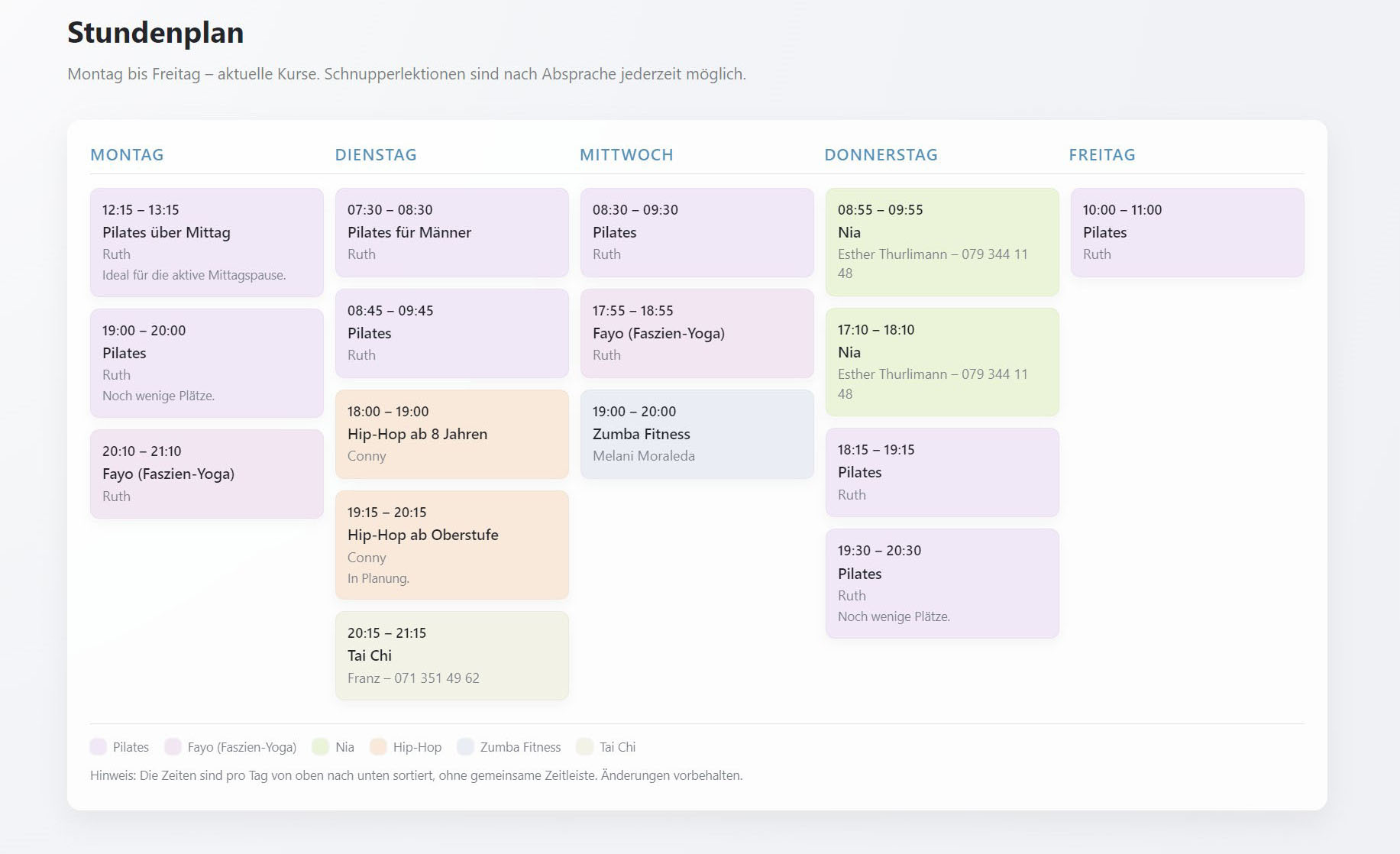
Task: Select the Montag column header
Action: tap(127, 155)
